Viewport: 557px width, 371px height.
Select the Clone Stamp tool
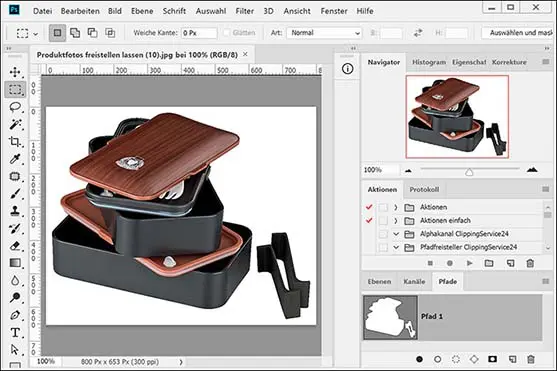click(15, 211)
